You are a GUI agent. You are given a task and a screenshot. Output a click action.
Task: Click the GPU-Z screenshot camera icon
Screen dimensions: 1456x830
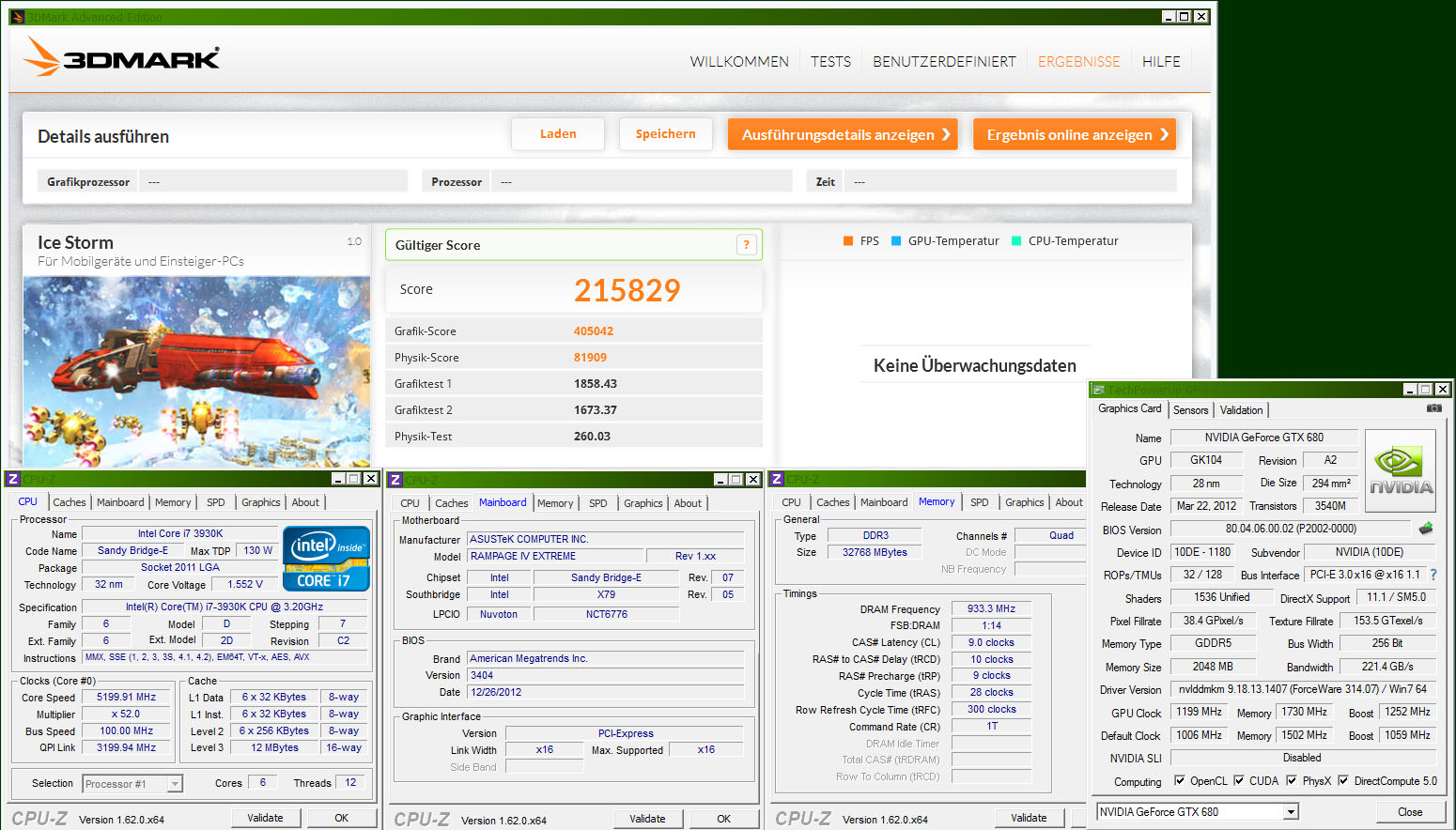point(1433,408)
